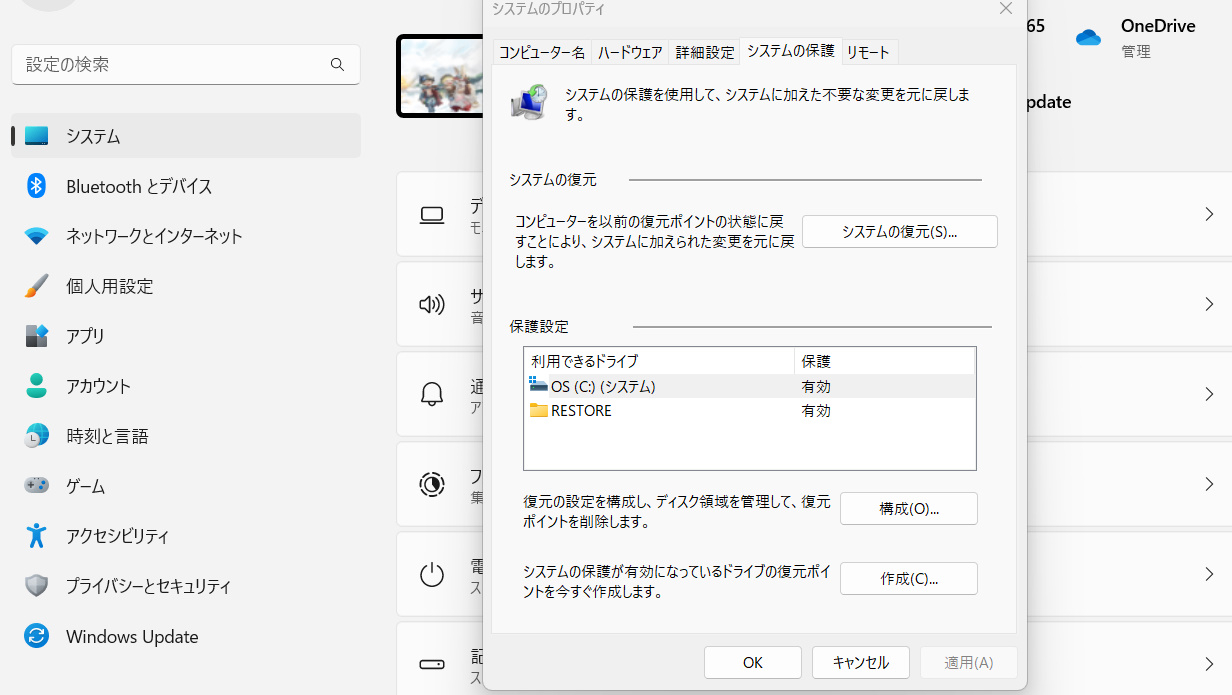Select the アクセシビリティ icon
Screen dimensions: 1232x695
pyautogui.click(x=37, y=536)
